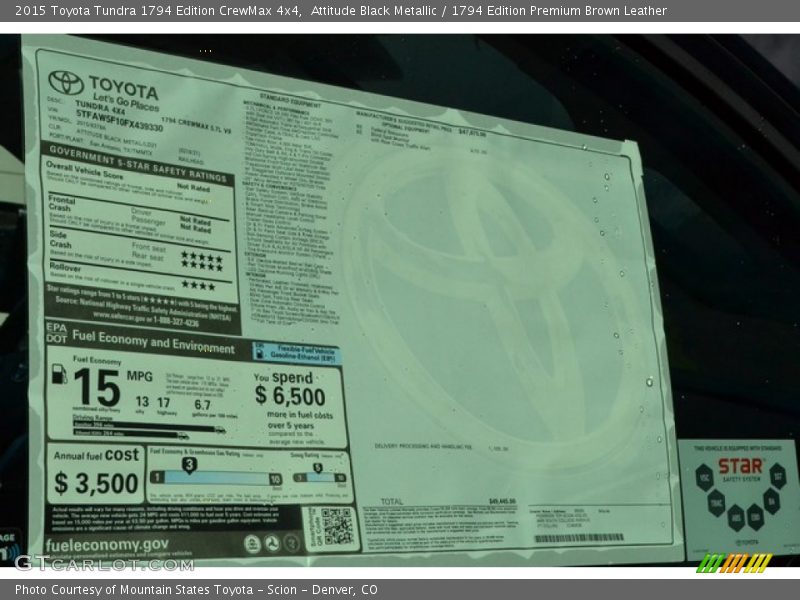
Task: Click the ABS hexagon badge
Action: [735, 517]
